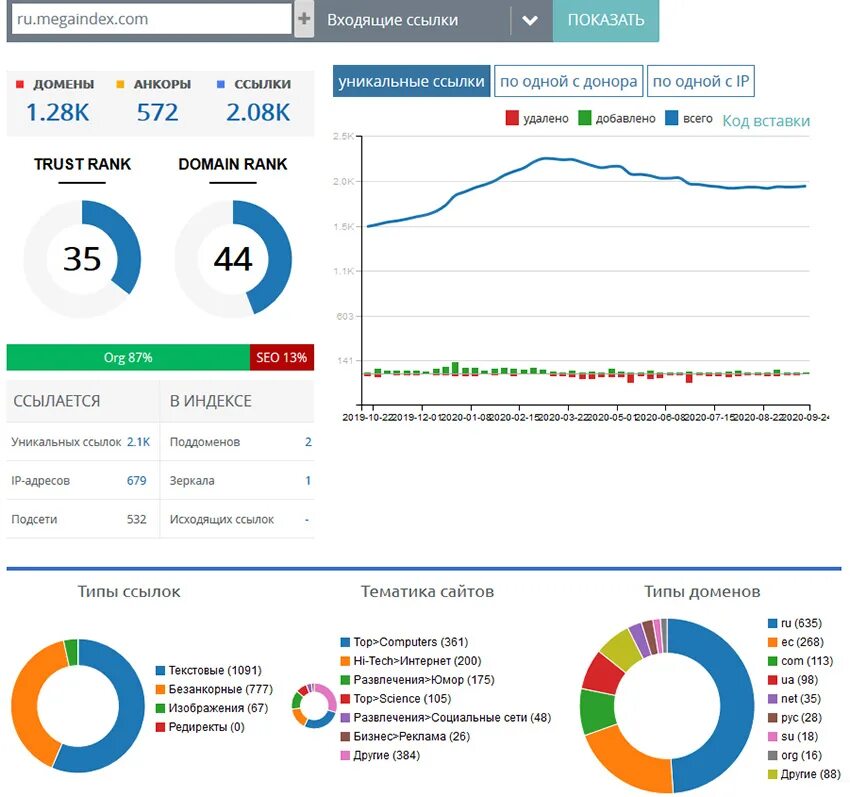Open Поддоменов count 2
The width and height of the screenshot is (850, 797).
pyautogui.click(x=308, y=442)
